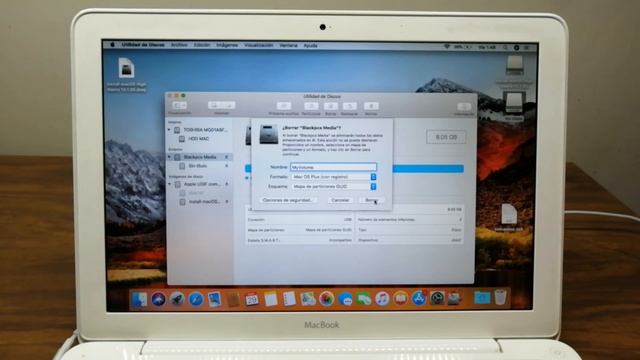Click the Restaurar toolbar icon
The width and height of the screenshot is (640, 360).
coord(350,106)
